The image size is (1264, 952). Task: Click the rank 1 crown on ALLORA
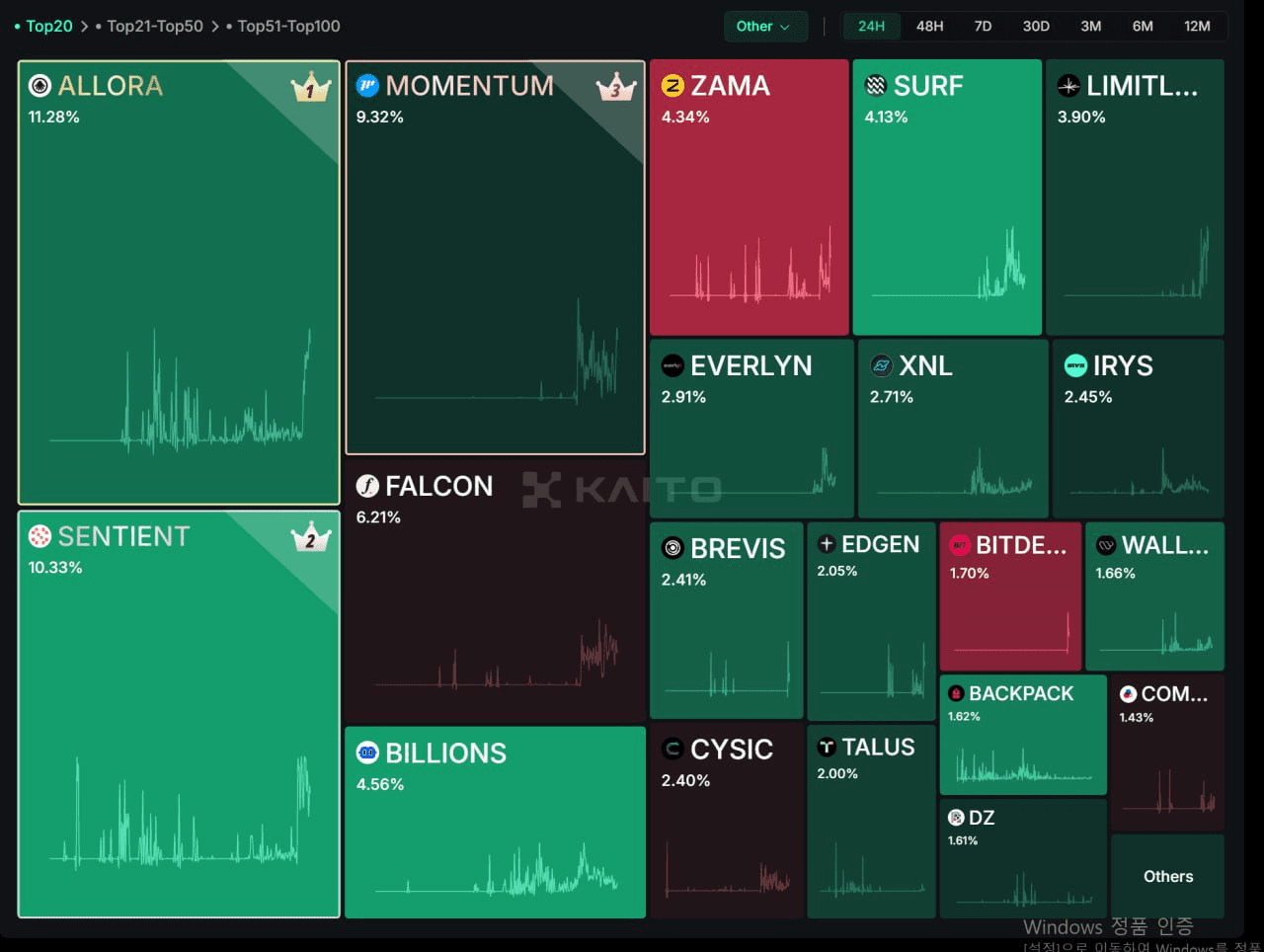point(310,87)
